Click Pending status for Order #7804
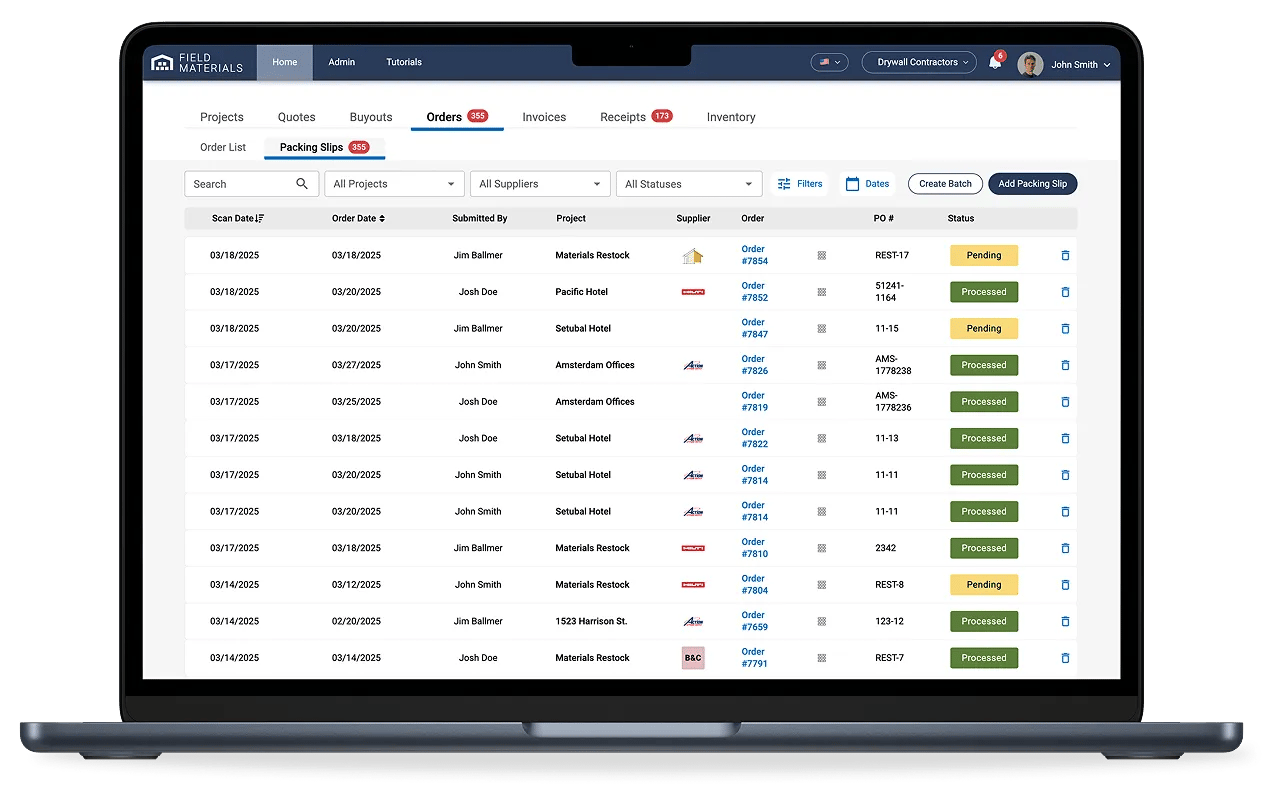Screen dimensions: 1265x788 (x=984, y=585)
